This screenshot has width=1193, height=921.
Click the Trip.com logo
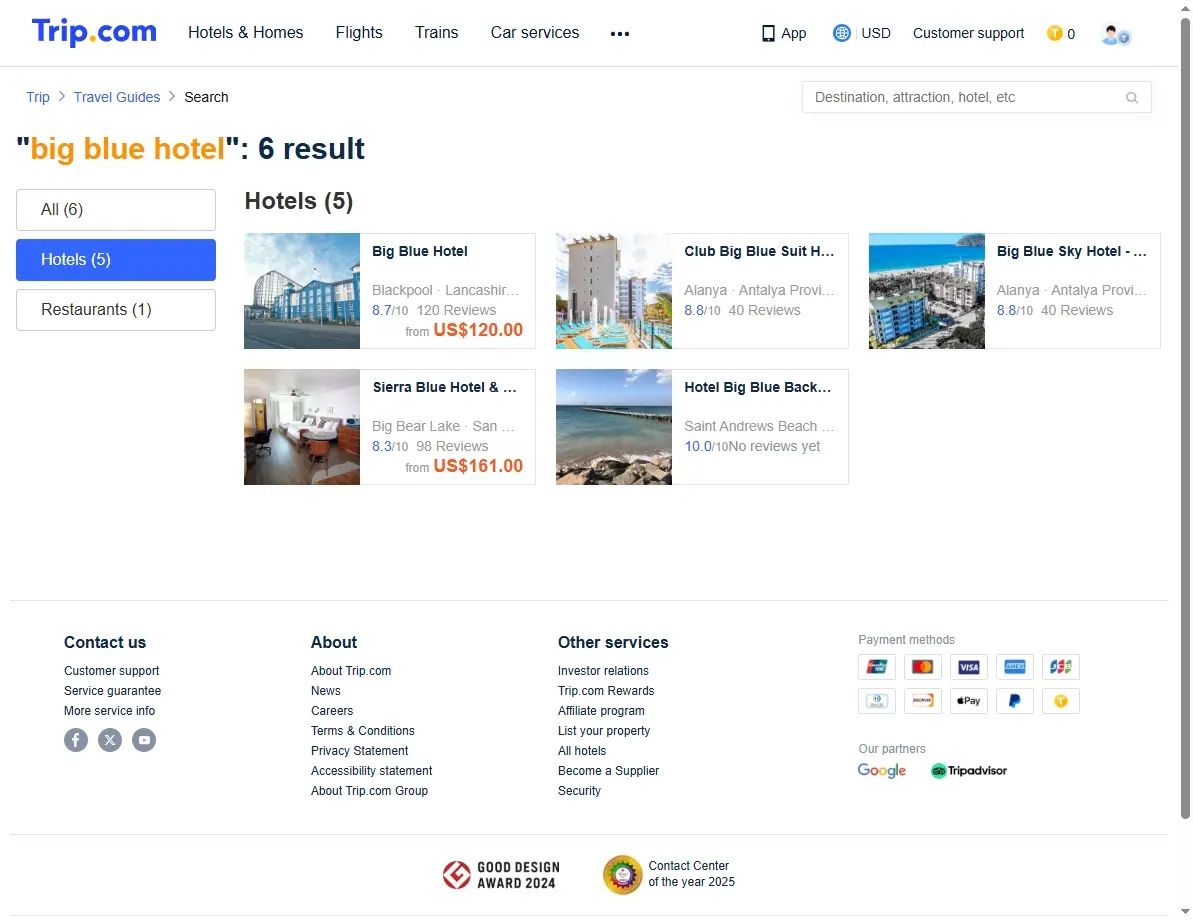click(94, 32)
